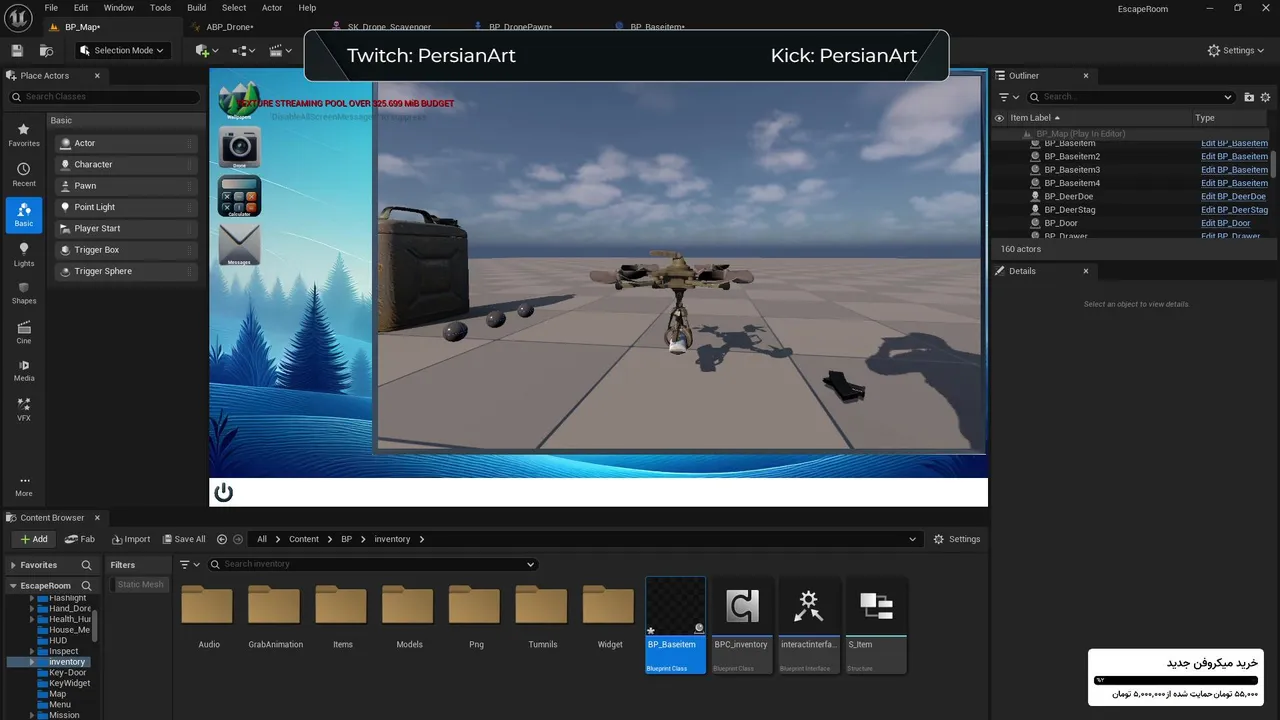Open the Browse content icon beside the save icon
Viewport: 1280px width, 720px height.
[x=46, y=50]
